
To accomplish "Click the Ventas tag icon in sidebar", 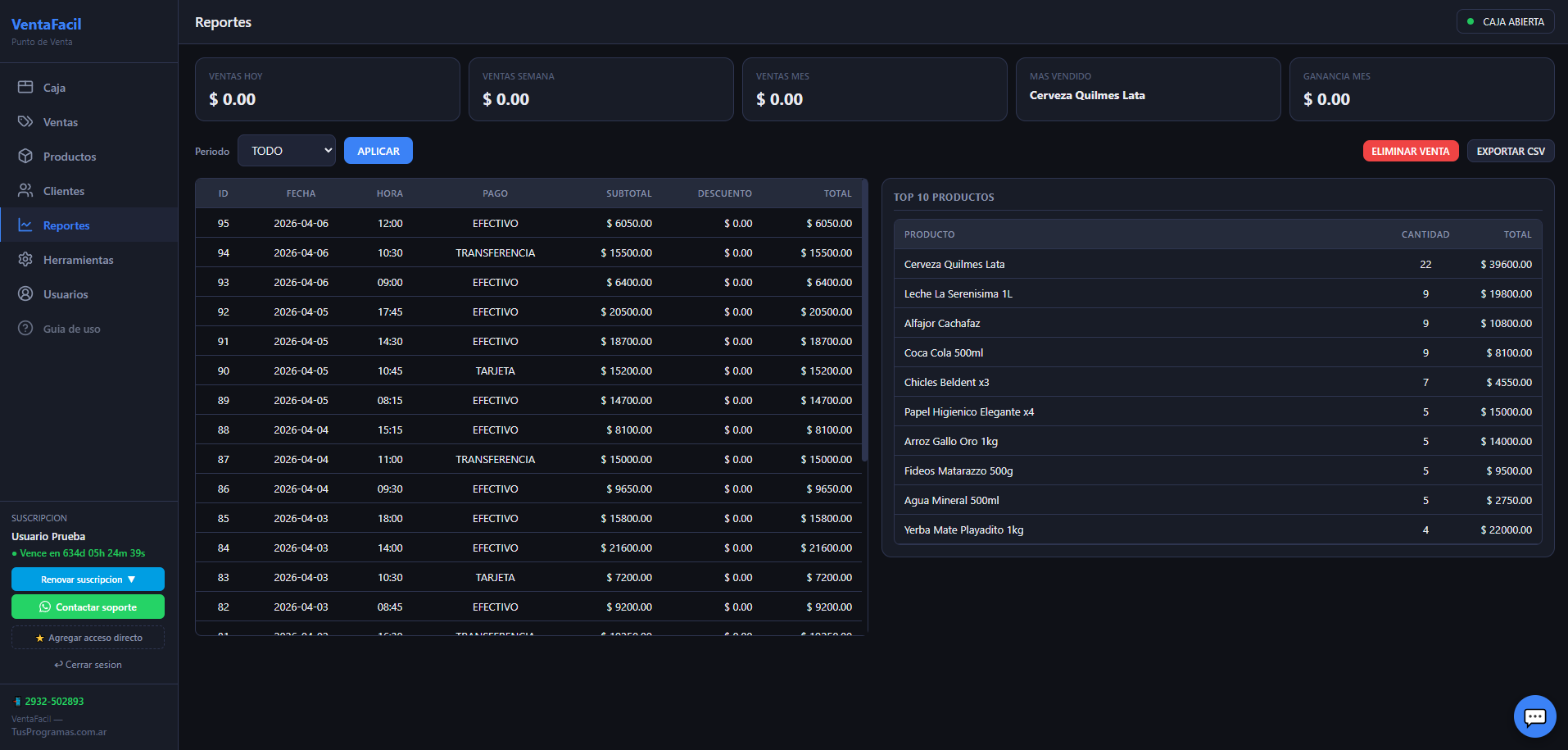I will pyautogui.click(x=25, y=121).
